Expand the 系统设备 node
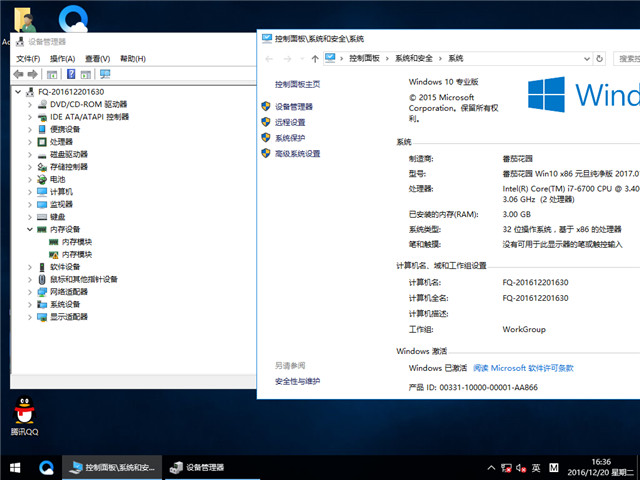The height and width of the screenshot is (480, 640). point(30,305)
